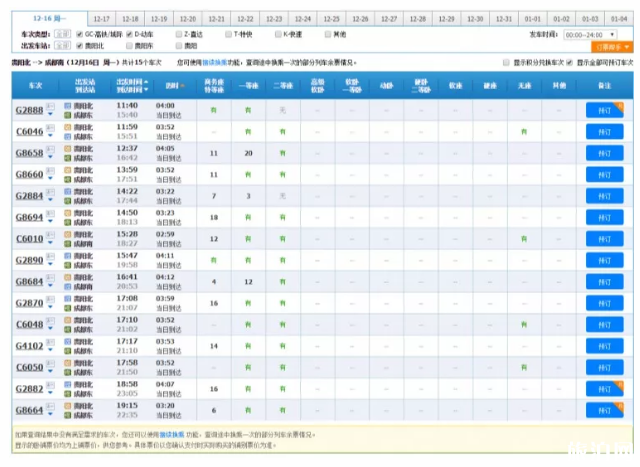Click the ID card icon beside G2890
640x467 pixels.
50,257
